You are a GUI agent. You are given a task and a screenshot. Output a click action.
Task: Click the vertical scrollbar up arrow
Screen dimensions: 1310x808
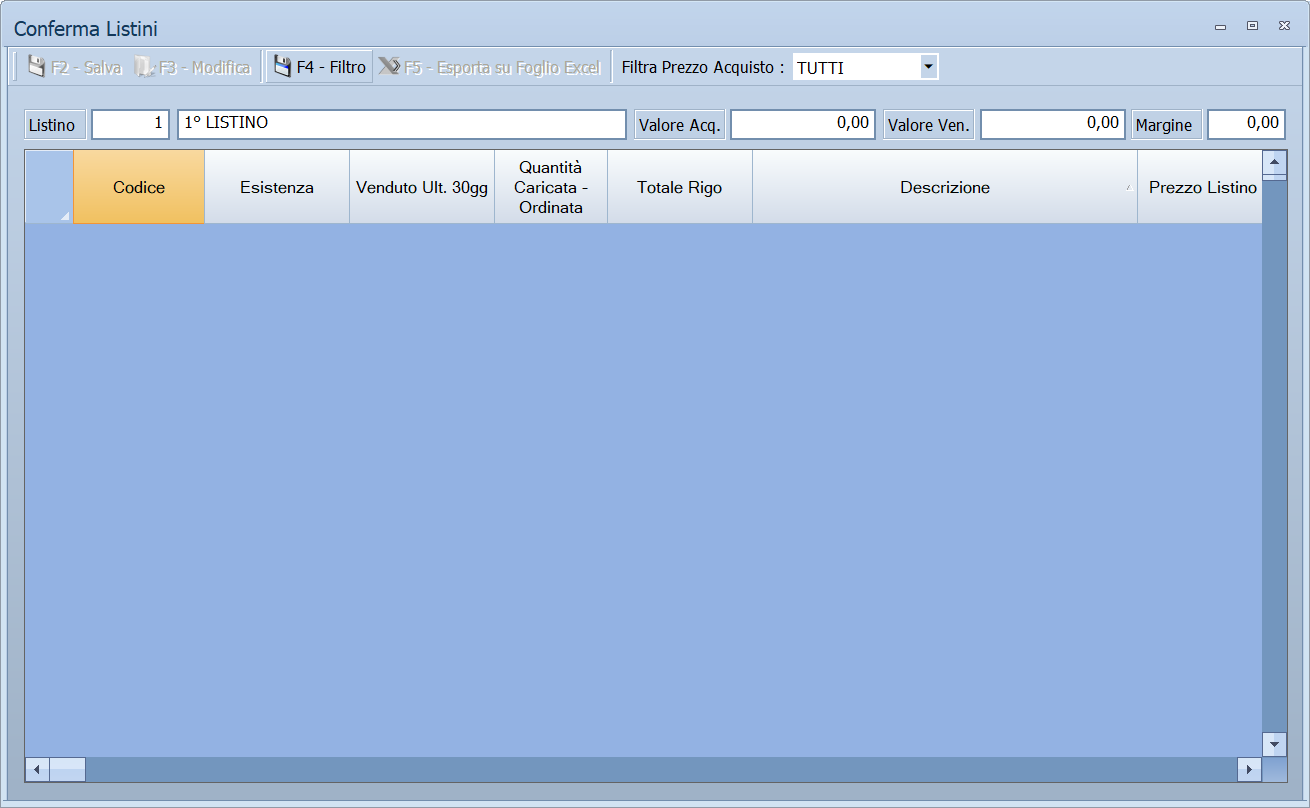1274,163
